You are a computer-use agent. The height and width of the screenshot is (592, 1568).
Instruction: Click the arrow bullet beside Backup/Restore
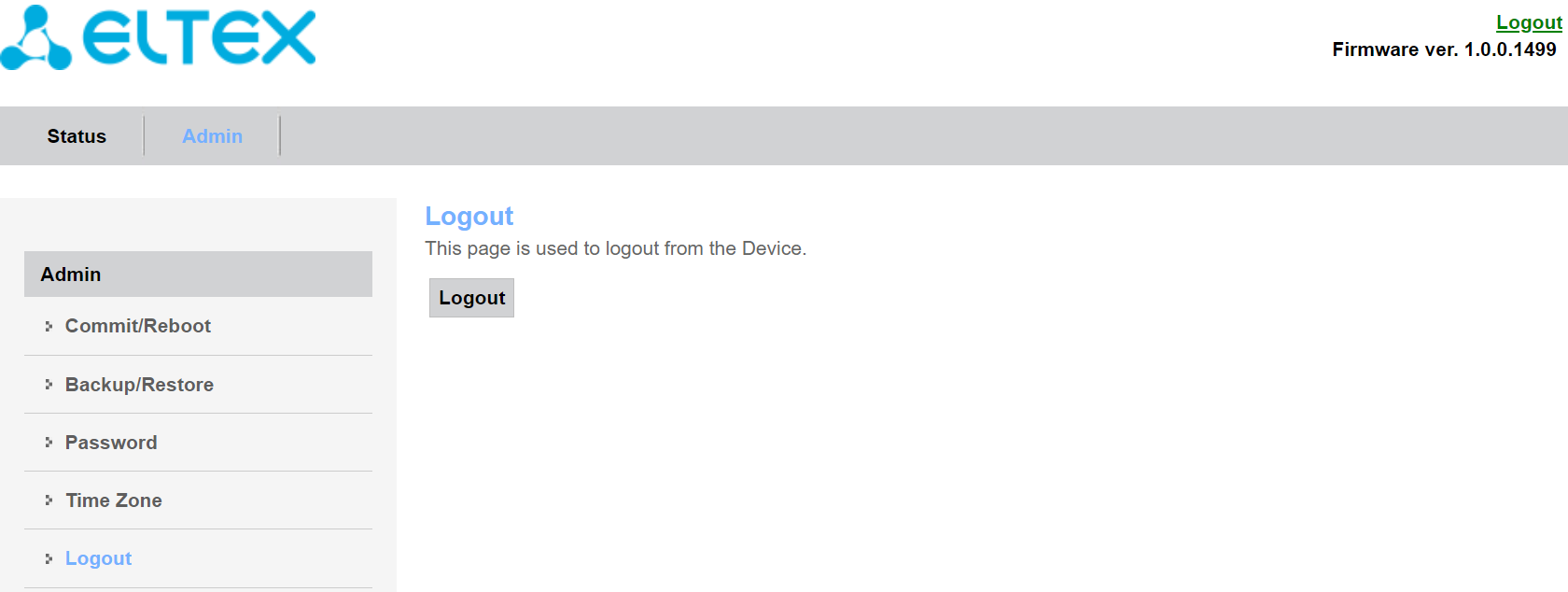pos(49,385)
